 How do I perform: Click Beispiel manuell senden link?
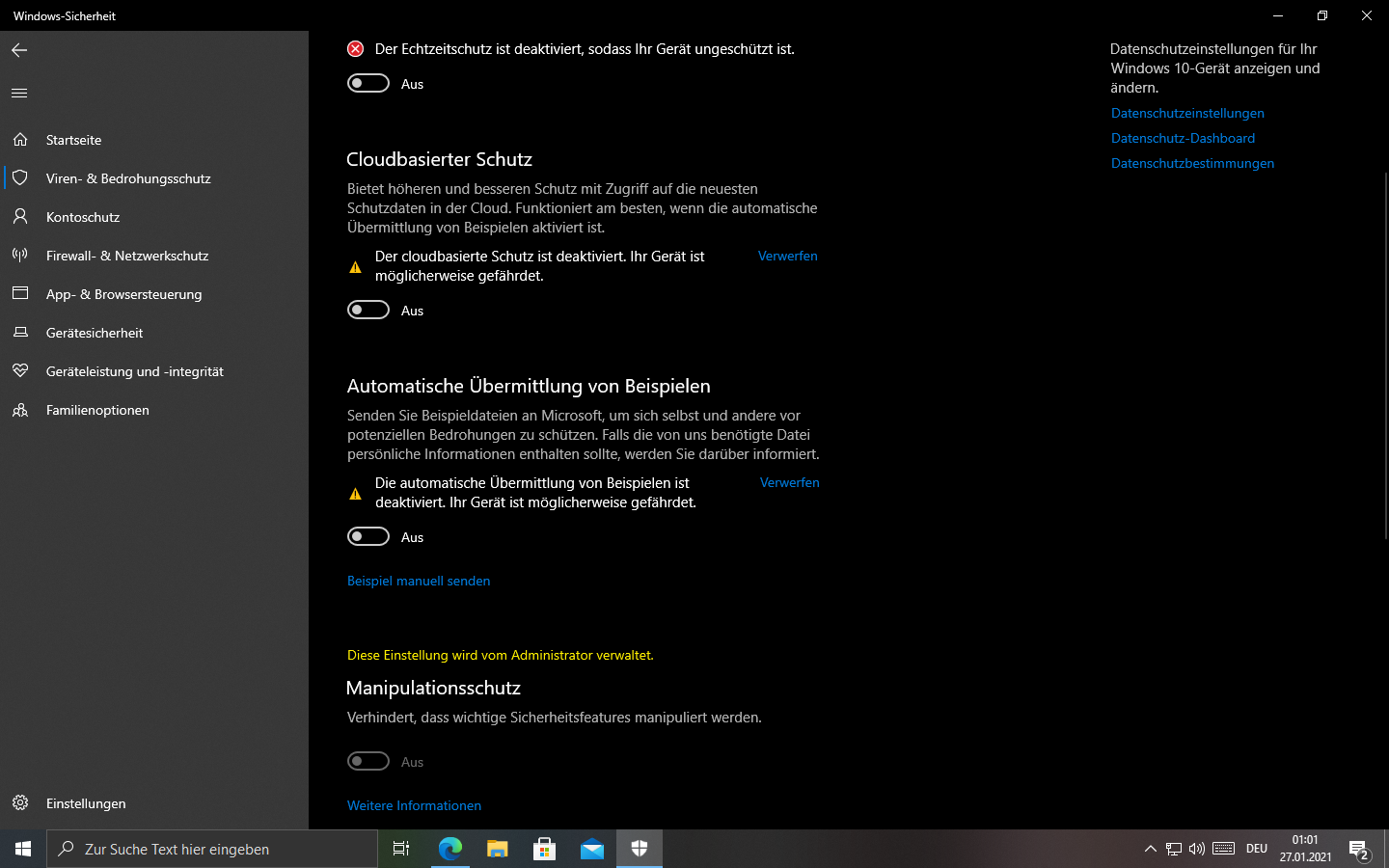tap(419, 581)
